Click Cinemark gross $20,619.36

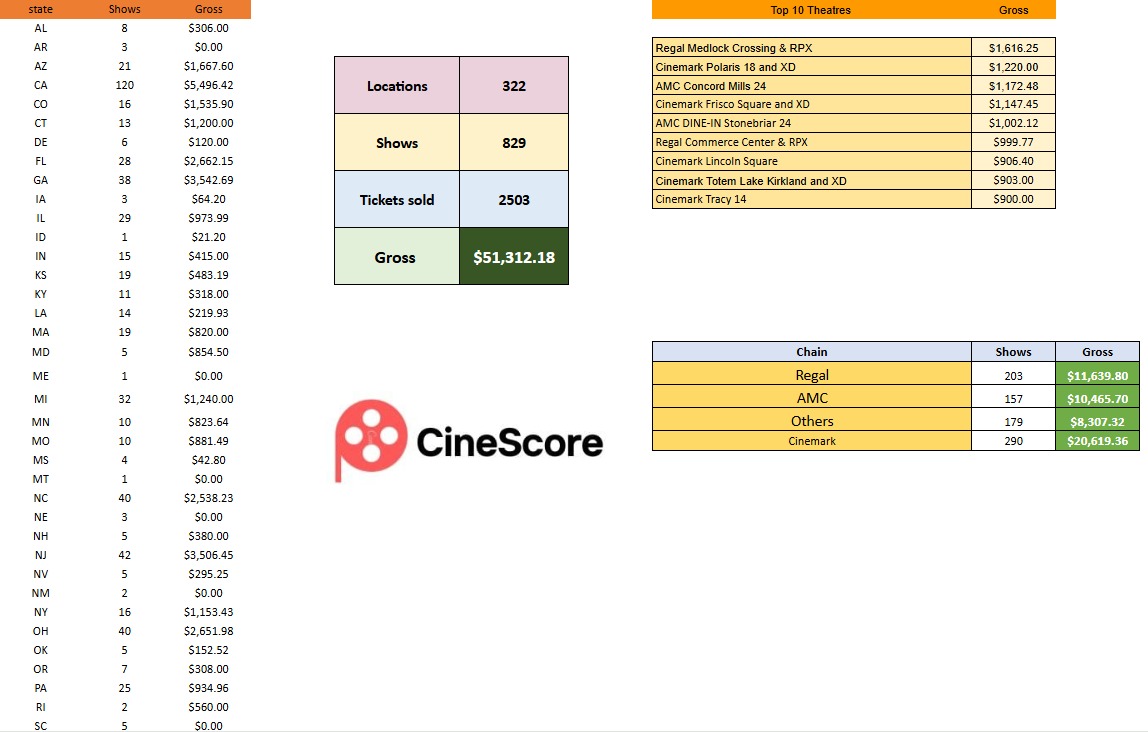1097,441
